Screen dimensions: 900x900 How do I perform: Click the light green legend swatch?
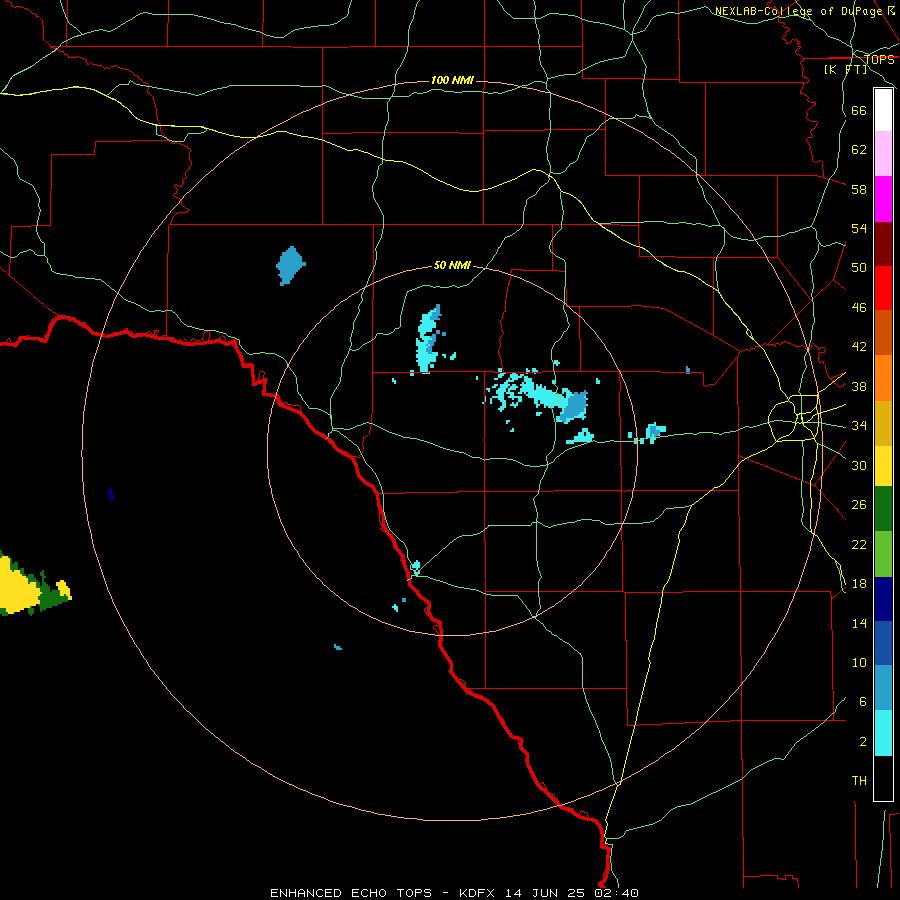(x=883, y=554)
